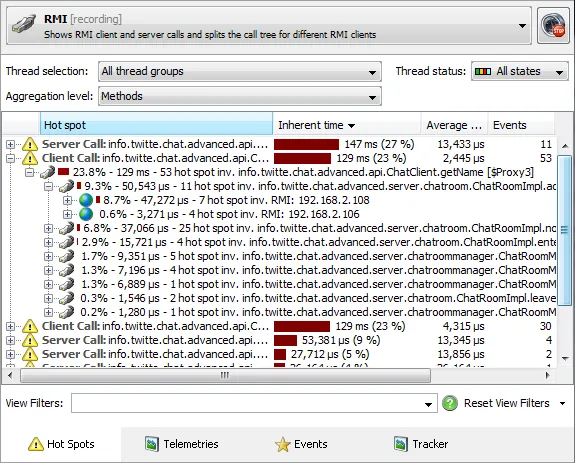The height and width of the screenshot is (463, 575).
Task: Expand the Server Call 27,712 µs row
Action: (11, 354)
